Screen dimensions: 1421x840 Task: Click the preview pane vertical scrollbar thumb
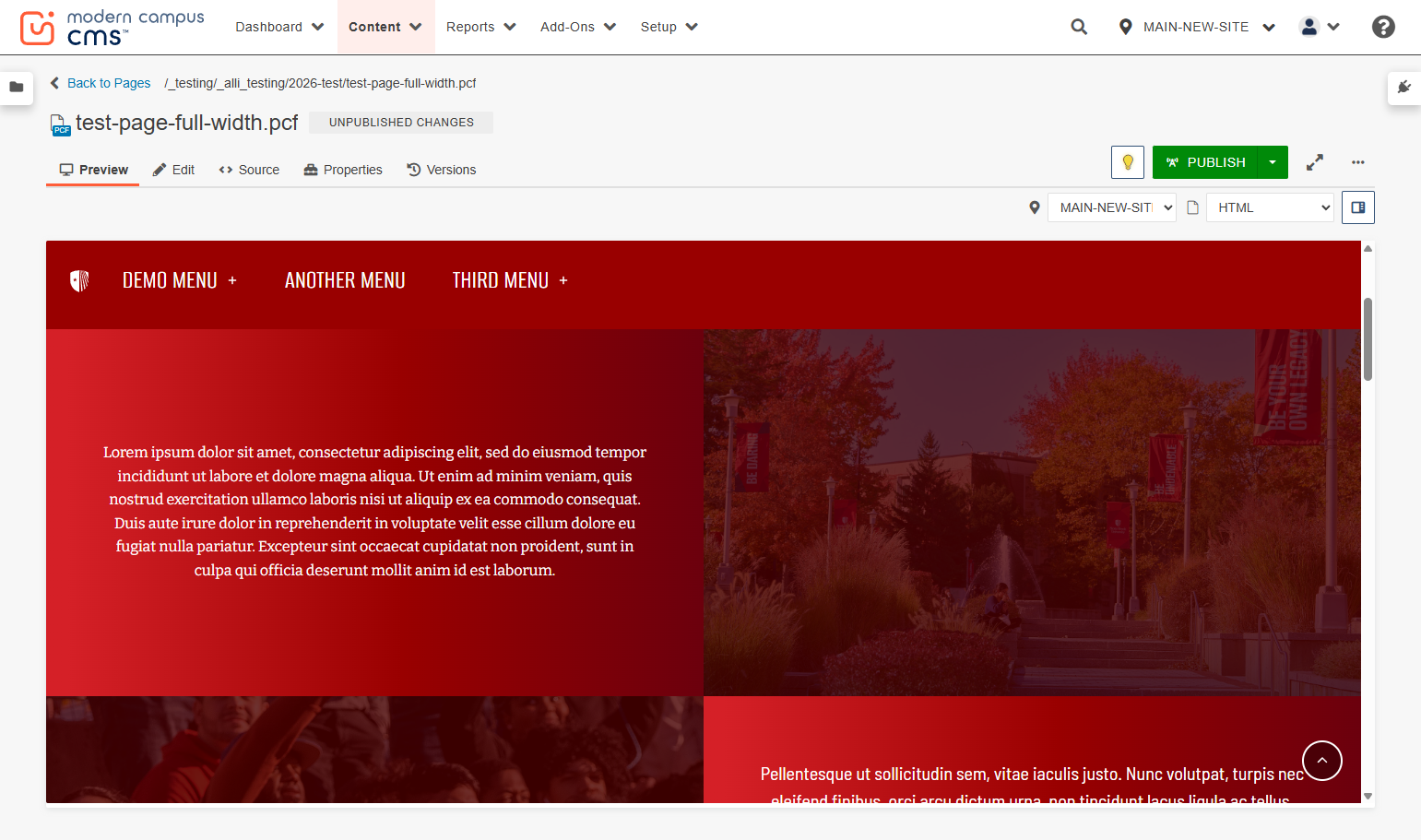coord(1368,339)
